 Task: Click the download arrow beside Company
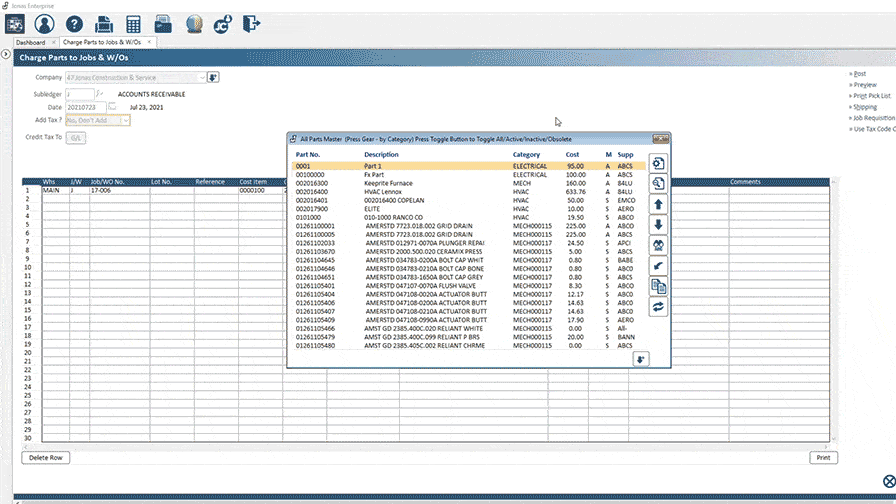click(x=213, y=77)
